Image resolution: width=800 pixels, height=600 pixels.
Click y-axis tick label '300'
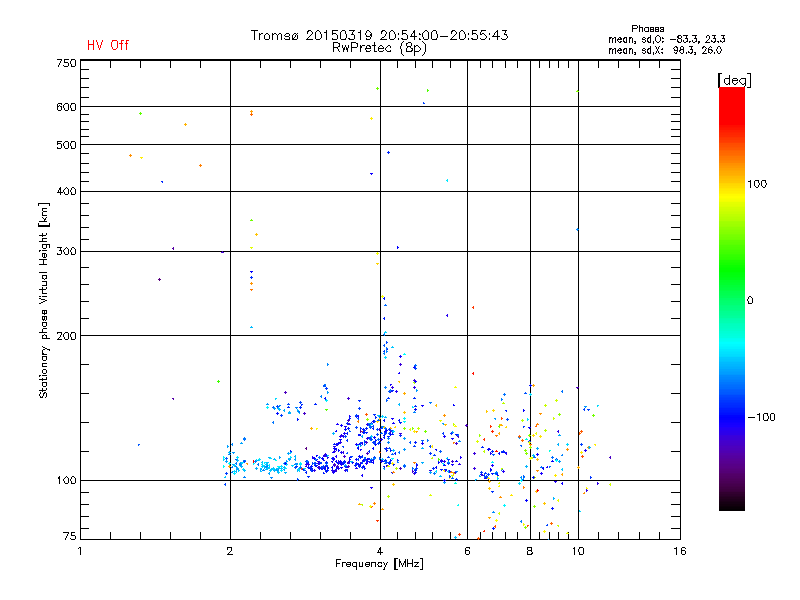point(66,252)
